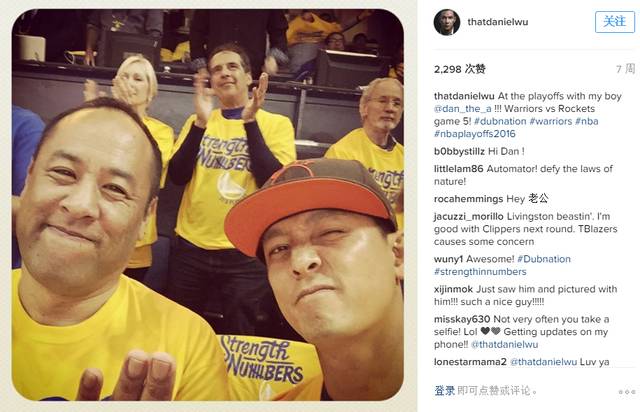The height and width of the screenshot is (412, 640).
Task: Open the thatdanielwu username in the header
Action: tap(498, 22)
